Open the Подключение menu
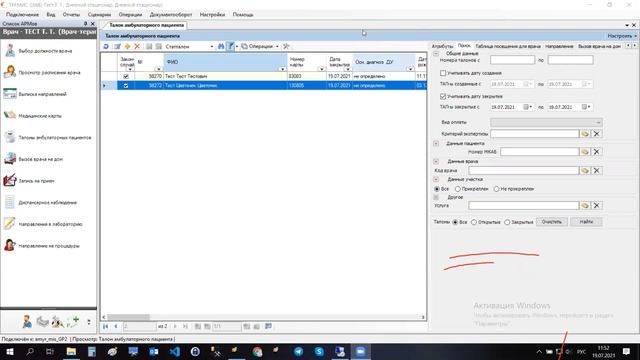Image resolution: width=640 pixels, height=360 pixels. click(x=22, y=14)
